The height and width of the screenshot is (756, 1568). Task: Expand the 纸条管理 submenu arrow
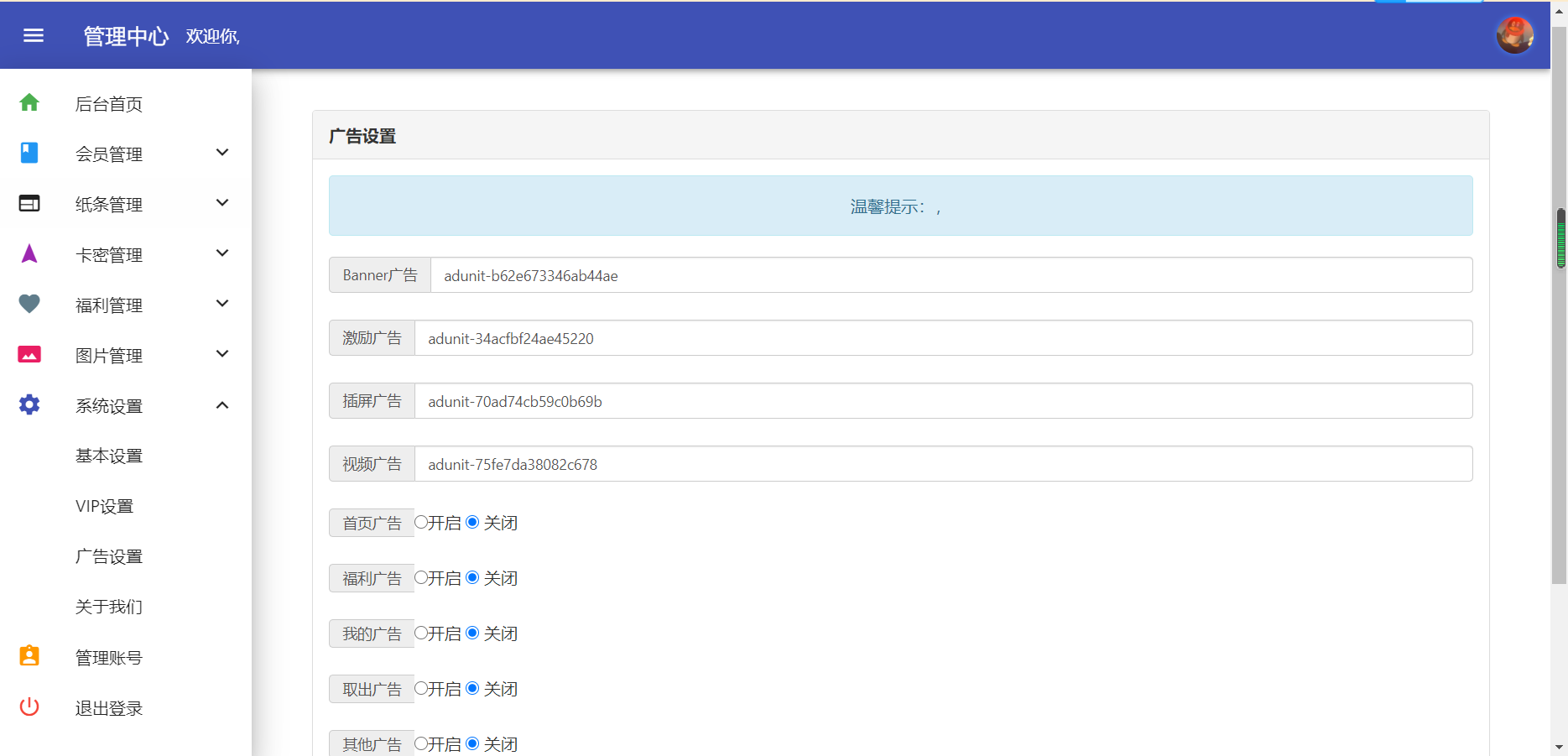click(x=222, y=203)
